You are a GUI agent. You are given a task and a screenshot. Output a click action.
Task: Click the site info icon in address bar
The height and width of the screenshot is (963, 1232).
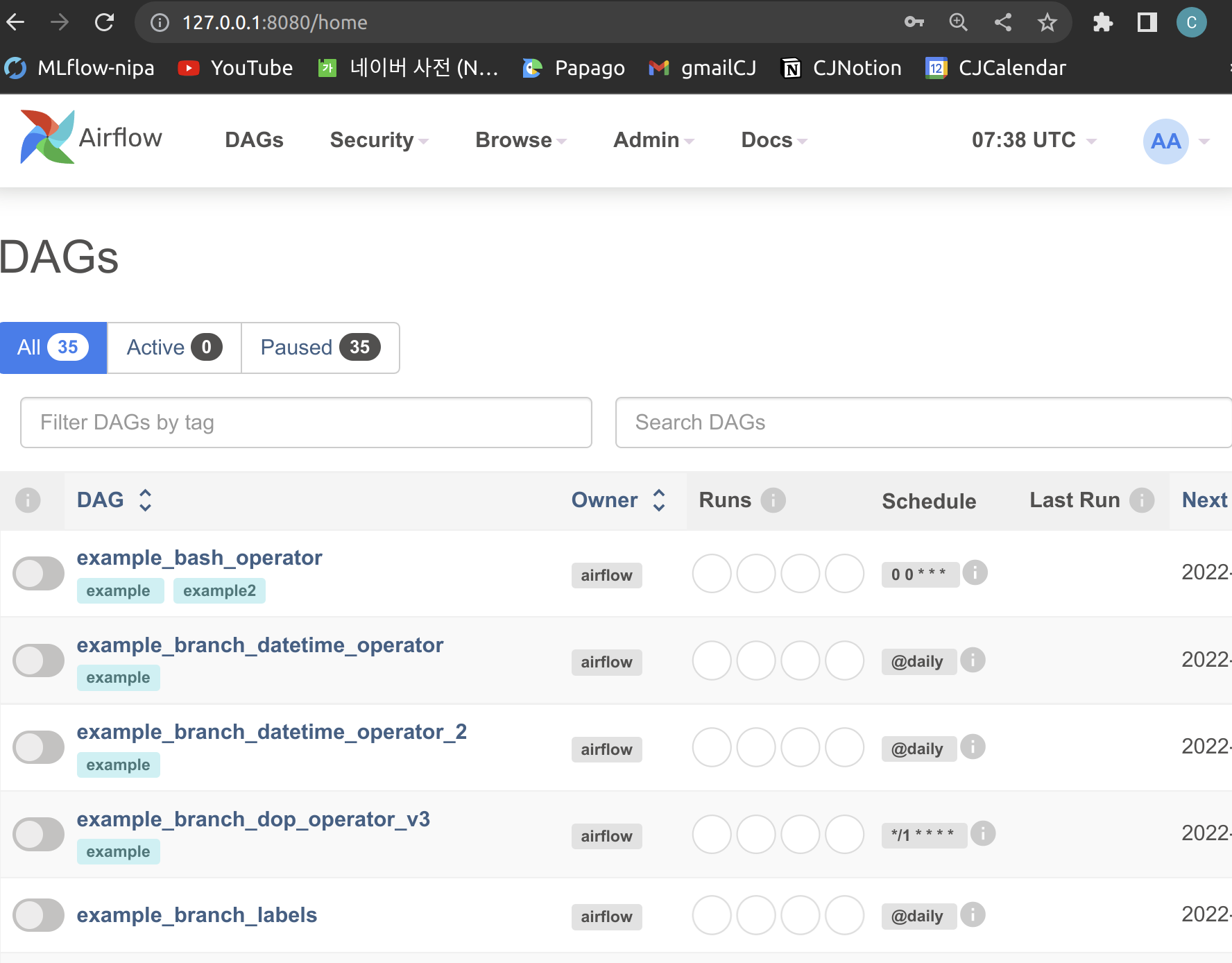[x=160, y=23]
